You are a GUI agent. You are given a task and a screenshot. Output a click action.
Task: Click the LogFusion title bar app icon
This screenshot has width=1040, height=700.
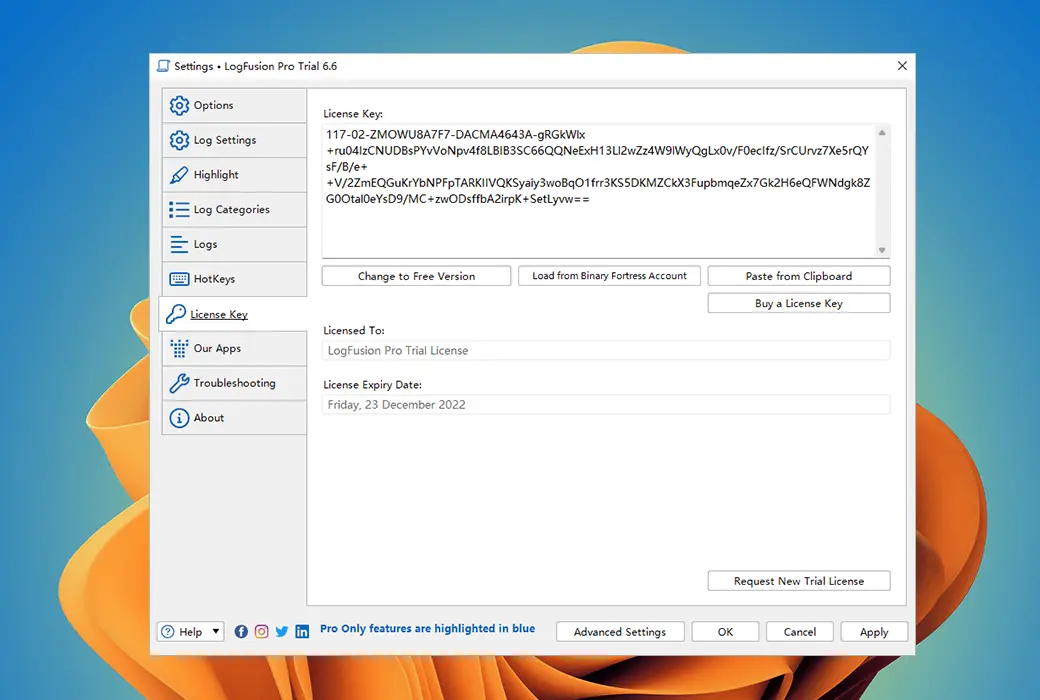pos(163,66)
